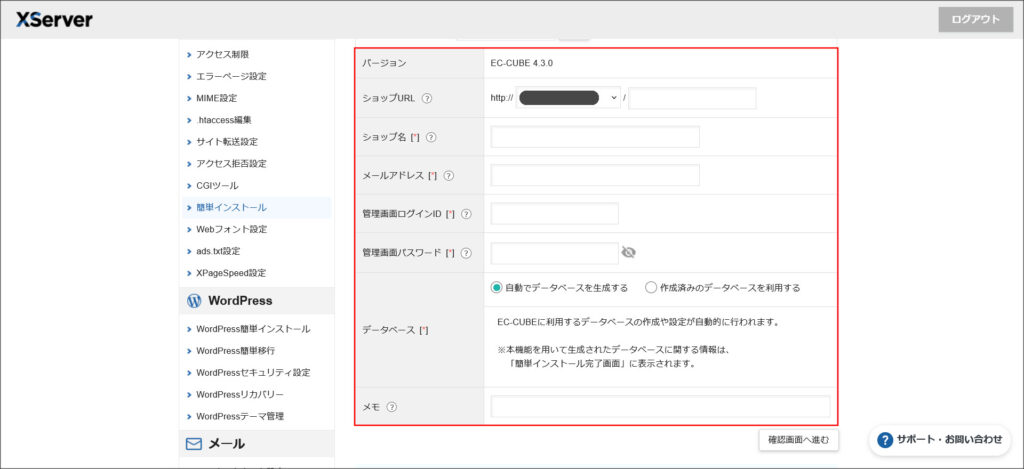Open help icon beside ショップ名
This screenshot has width=1024, height=469.
tap(431, 137)
